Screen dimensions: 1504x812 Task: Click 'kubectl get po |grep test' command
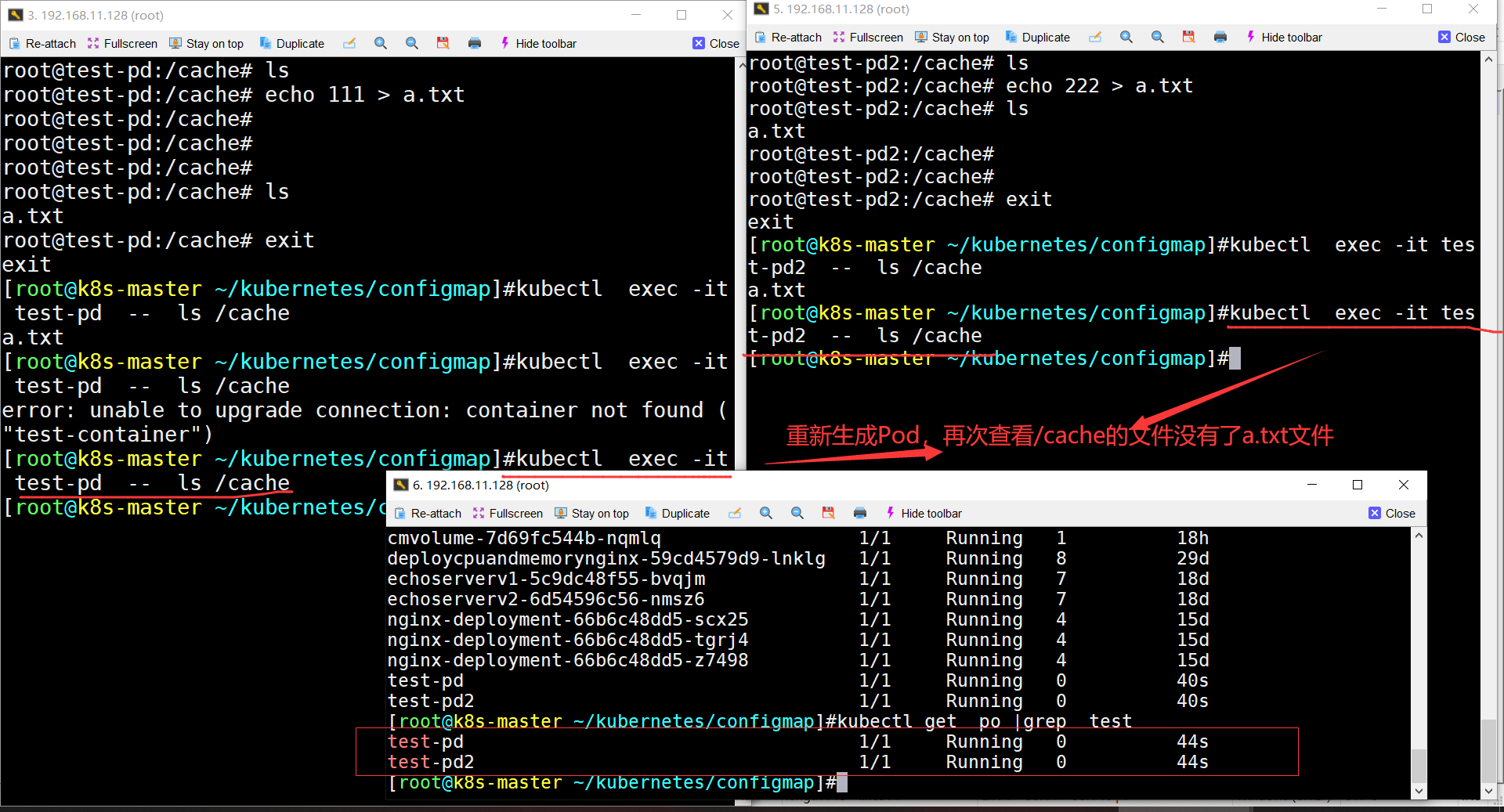984,721
